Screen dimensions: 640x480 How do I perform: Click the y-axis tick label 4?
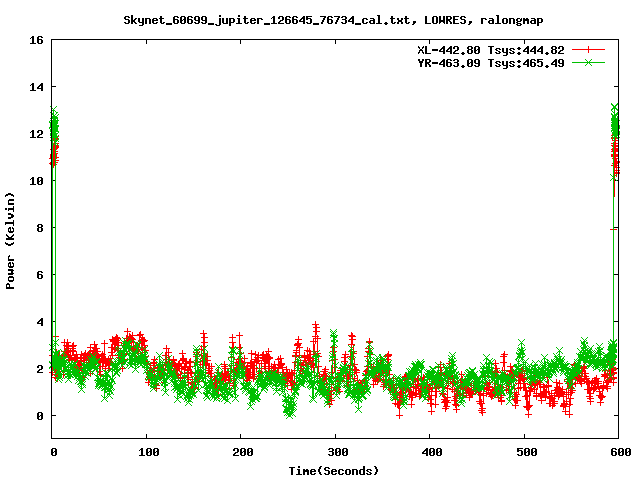pos(40,322)
